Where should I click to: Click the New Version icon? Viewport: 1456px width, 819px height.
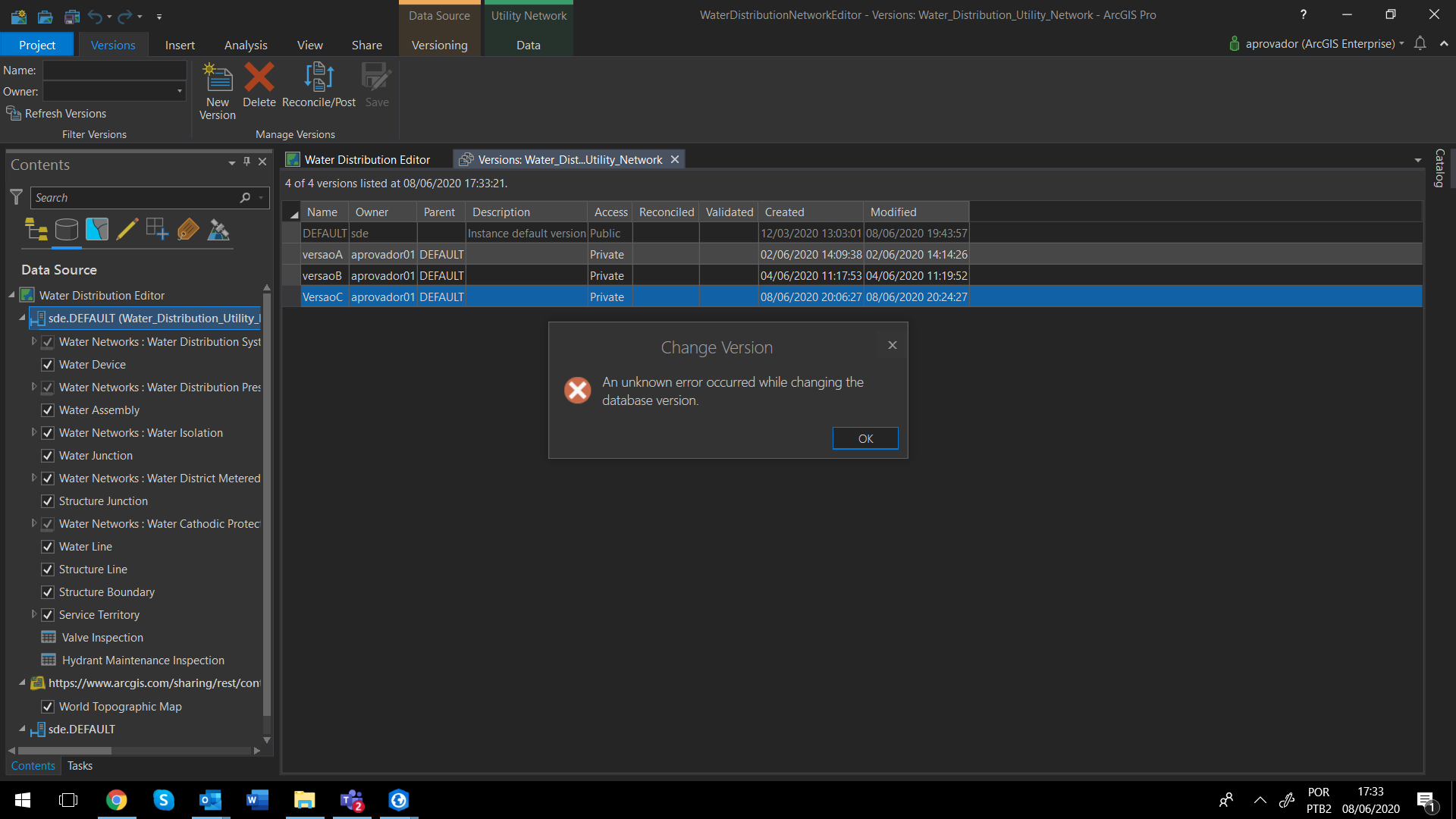pyautogui.click(x=218, y=78)
